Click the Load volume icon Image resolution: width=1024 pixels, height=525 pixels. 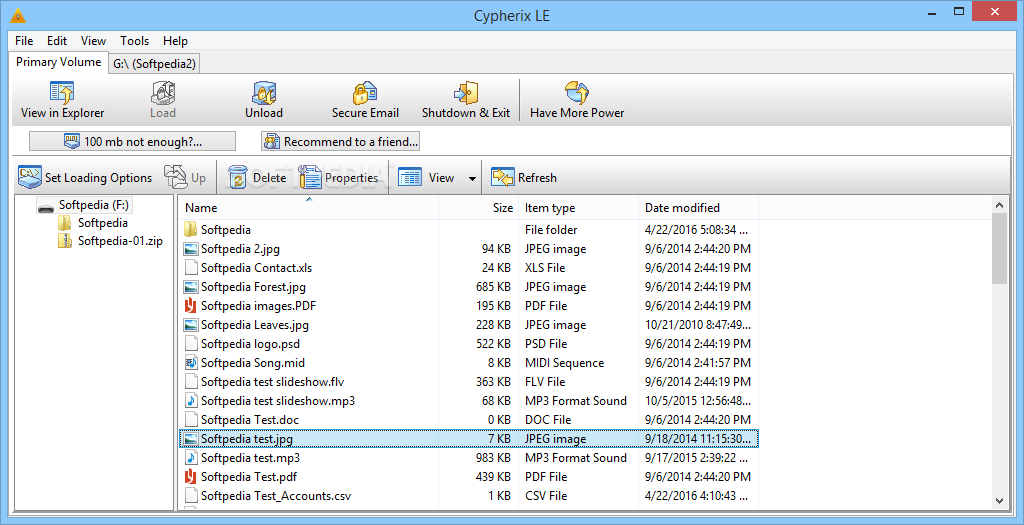(163, 93)
